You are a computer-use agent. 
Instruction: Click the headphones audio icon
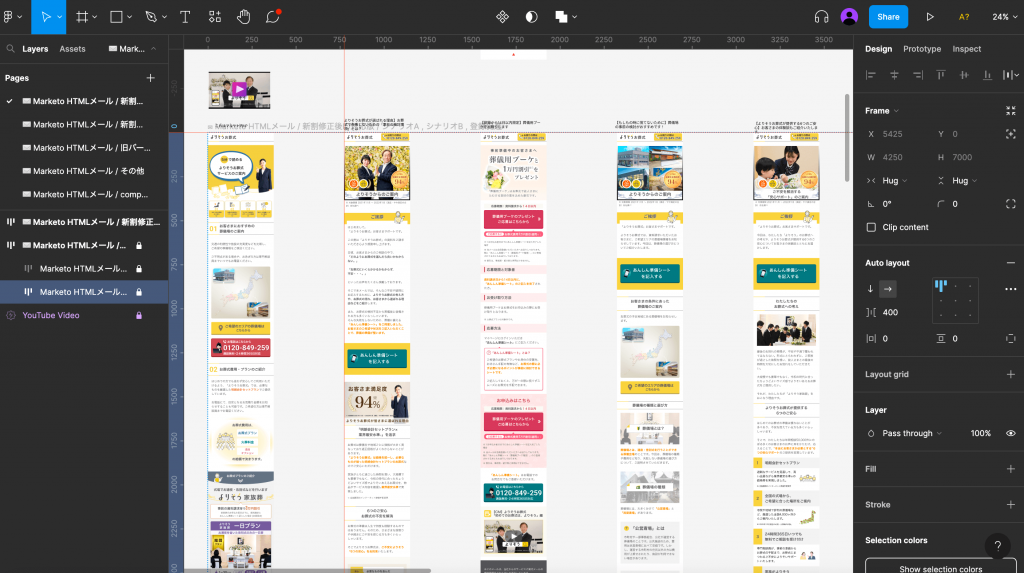822,17
